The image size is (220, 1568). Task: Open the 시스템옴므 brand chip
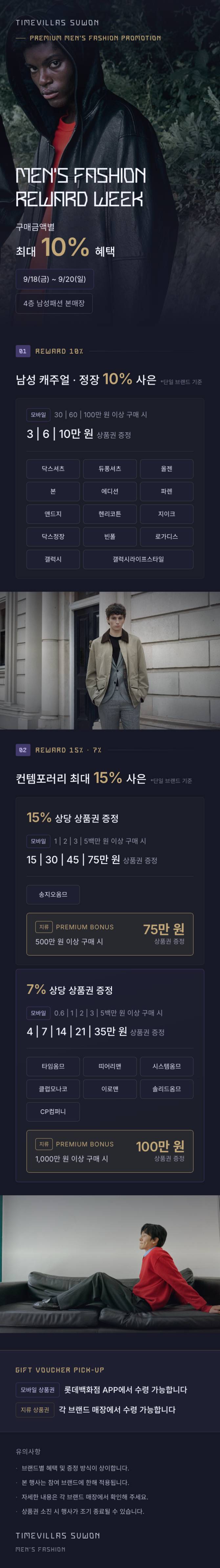click(166, 1066)
